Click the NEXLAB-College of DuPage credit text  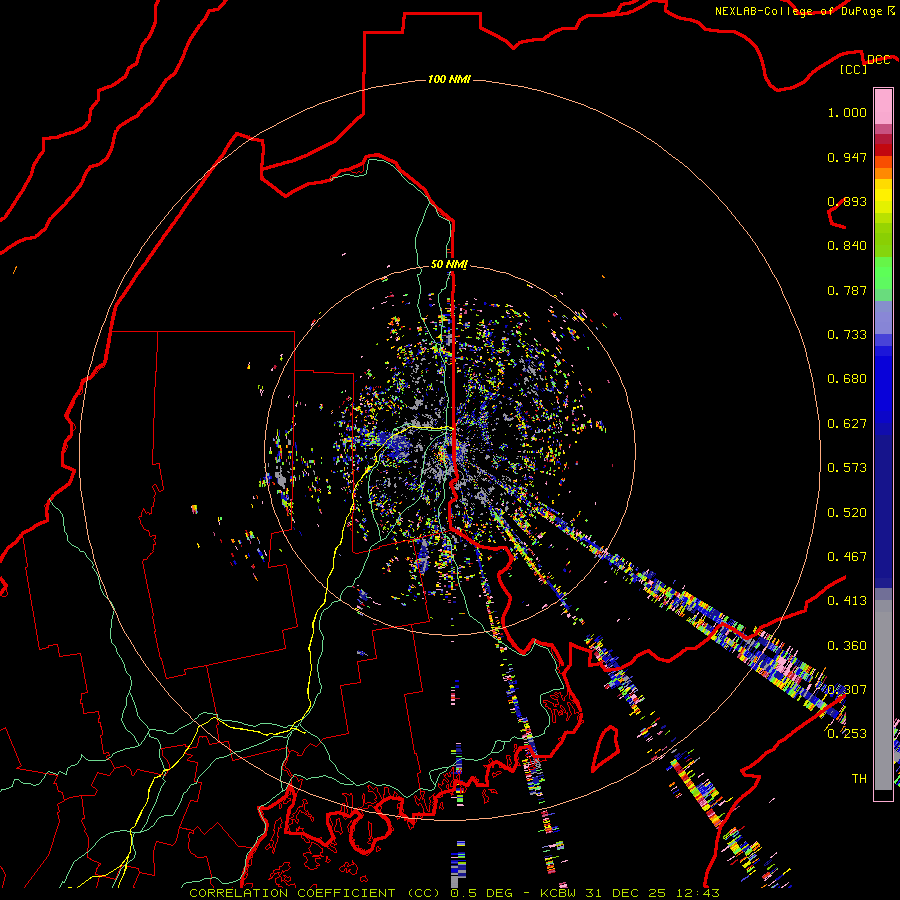pos(804,11)
